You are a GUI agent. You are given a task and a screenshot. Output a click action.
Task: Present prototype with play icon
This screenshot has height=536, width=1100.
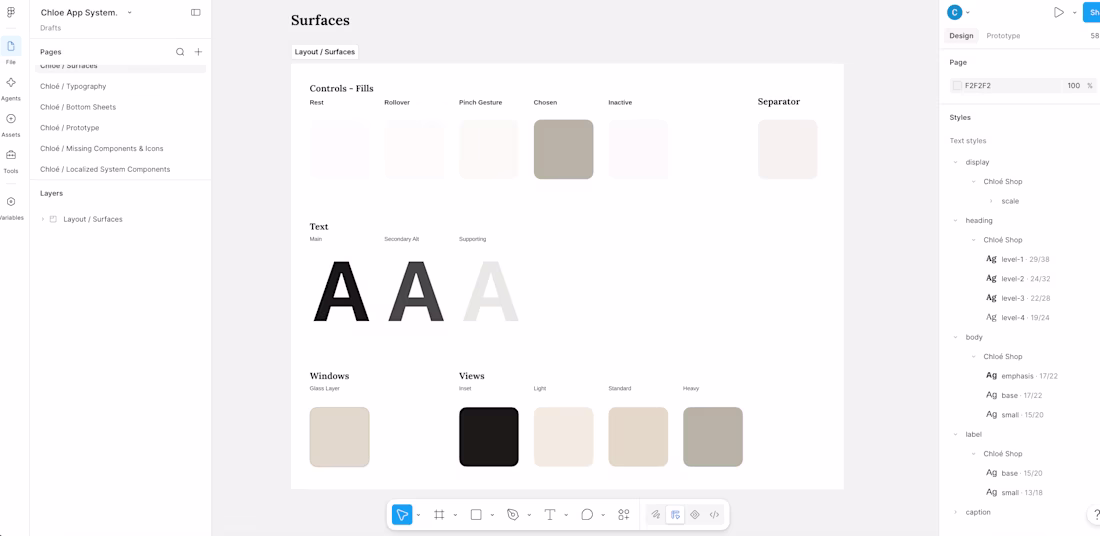(x=1059, y=13)
